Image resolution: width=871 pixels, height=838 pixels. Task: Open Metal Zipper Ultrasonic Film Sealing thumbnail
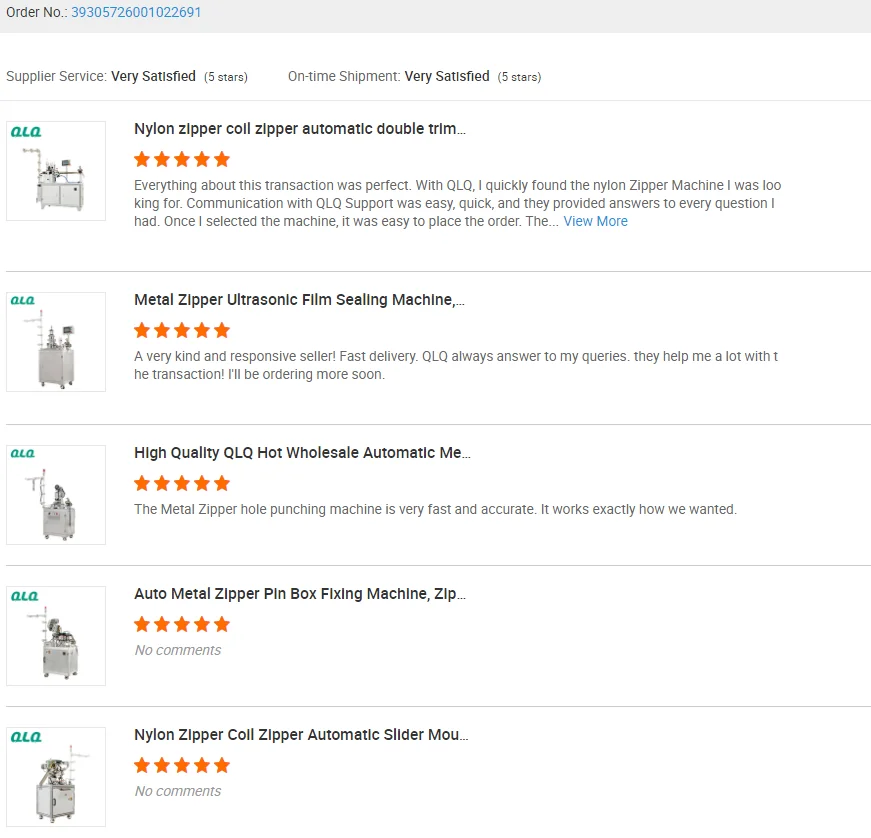pos(56,342)
